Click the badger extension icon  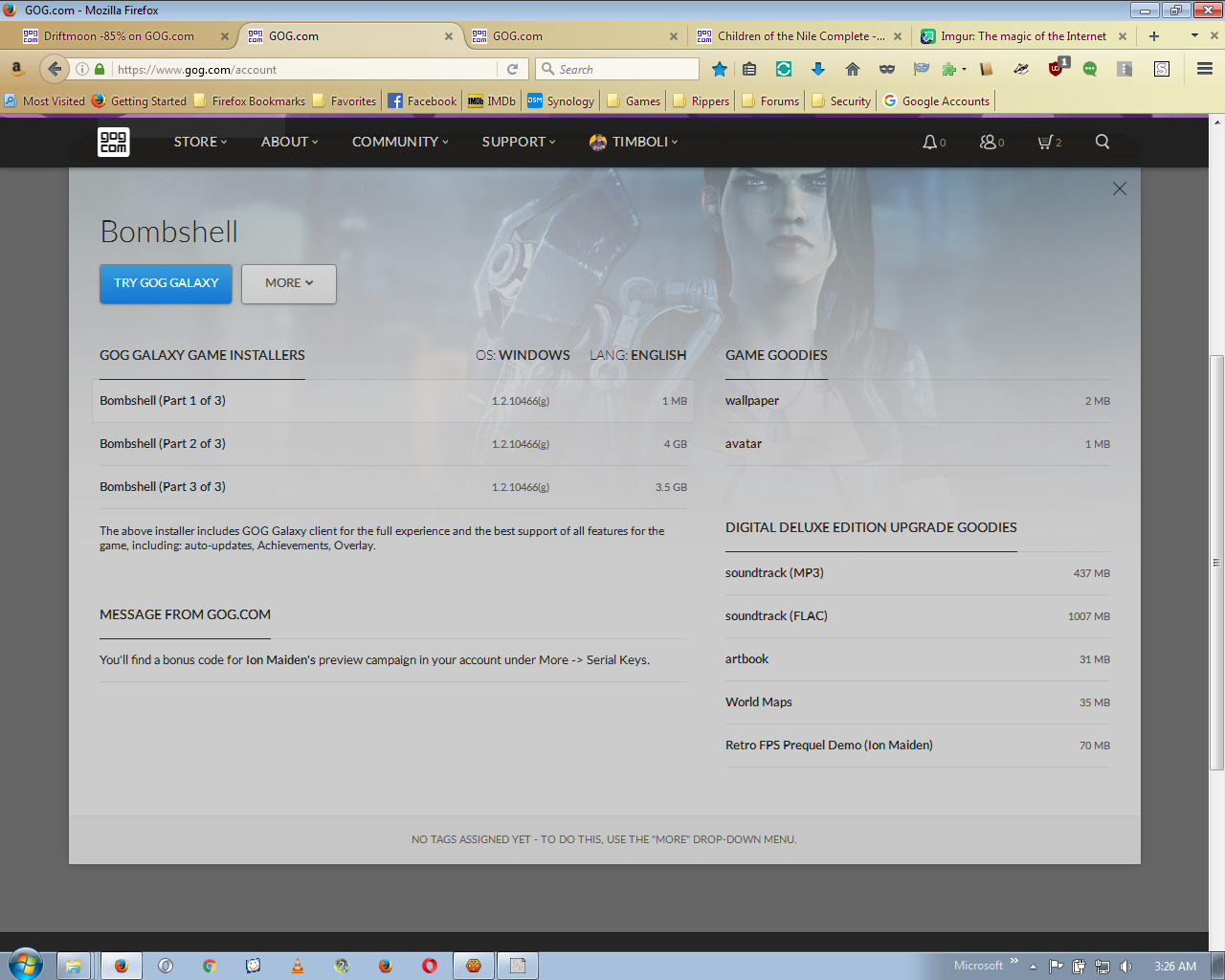[1021, 69]
